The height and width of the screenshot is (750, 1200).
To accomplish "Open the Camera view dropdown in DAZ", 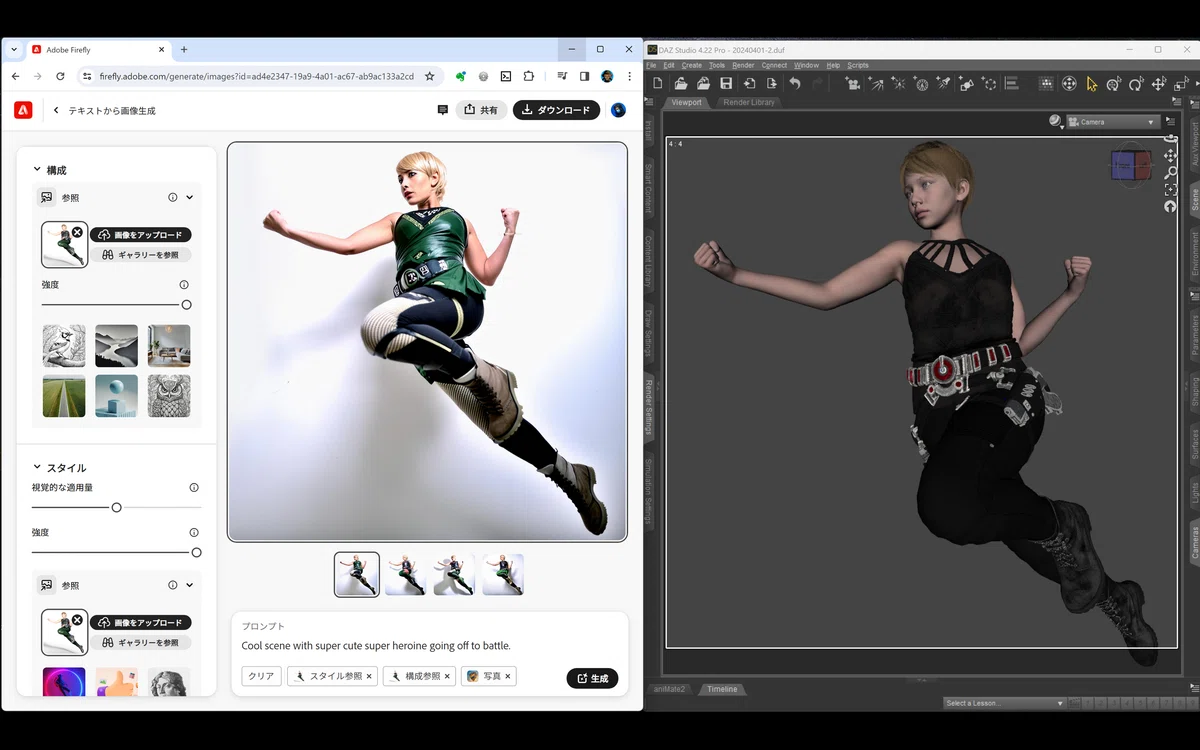I will [x=1112, y=122].
